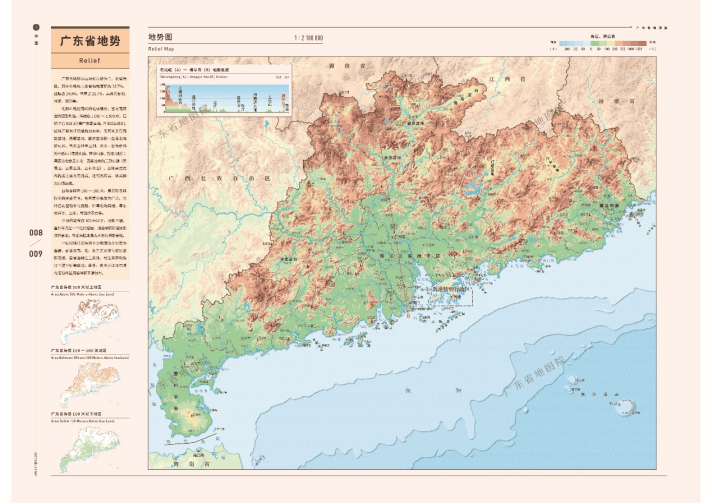Click the description text block under Relief

tap(90, 175)
